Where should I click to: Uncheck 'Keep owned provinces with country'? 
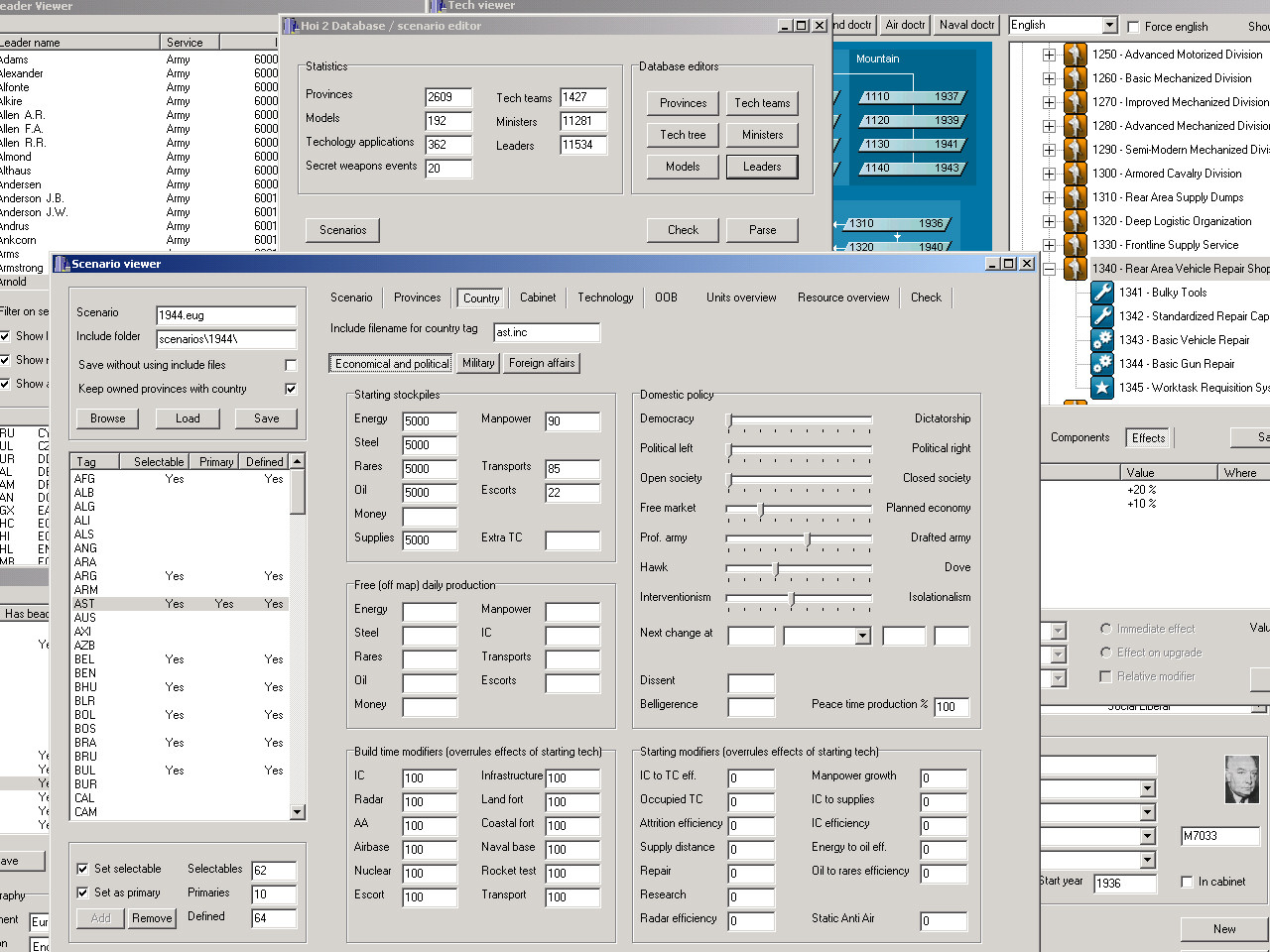click(291, 389)
